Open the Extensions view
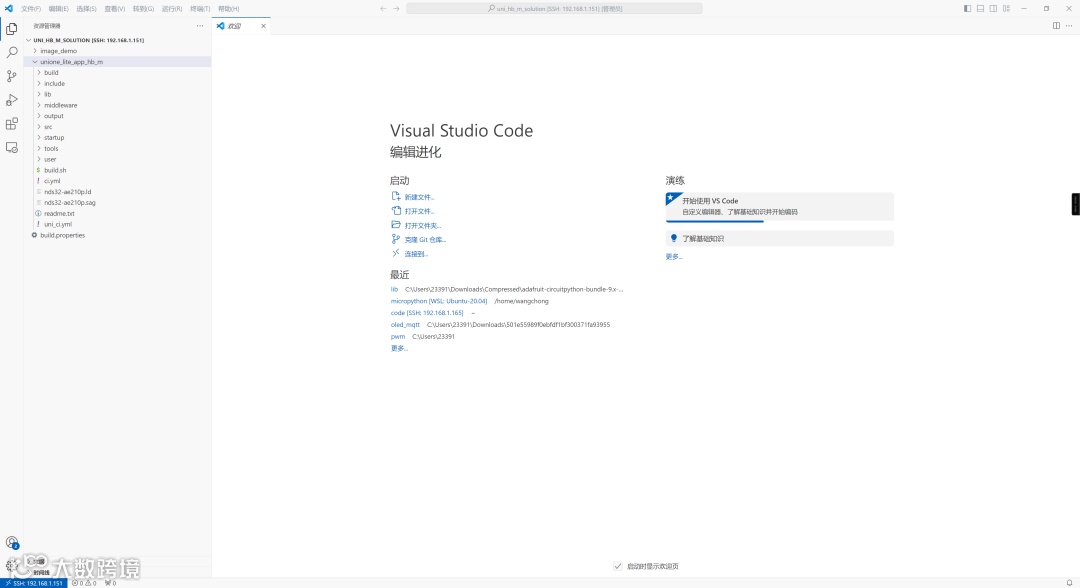Image resolution: width=1080 pixels, height=588 pixels. tap(12, 124)
